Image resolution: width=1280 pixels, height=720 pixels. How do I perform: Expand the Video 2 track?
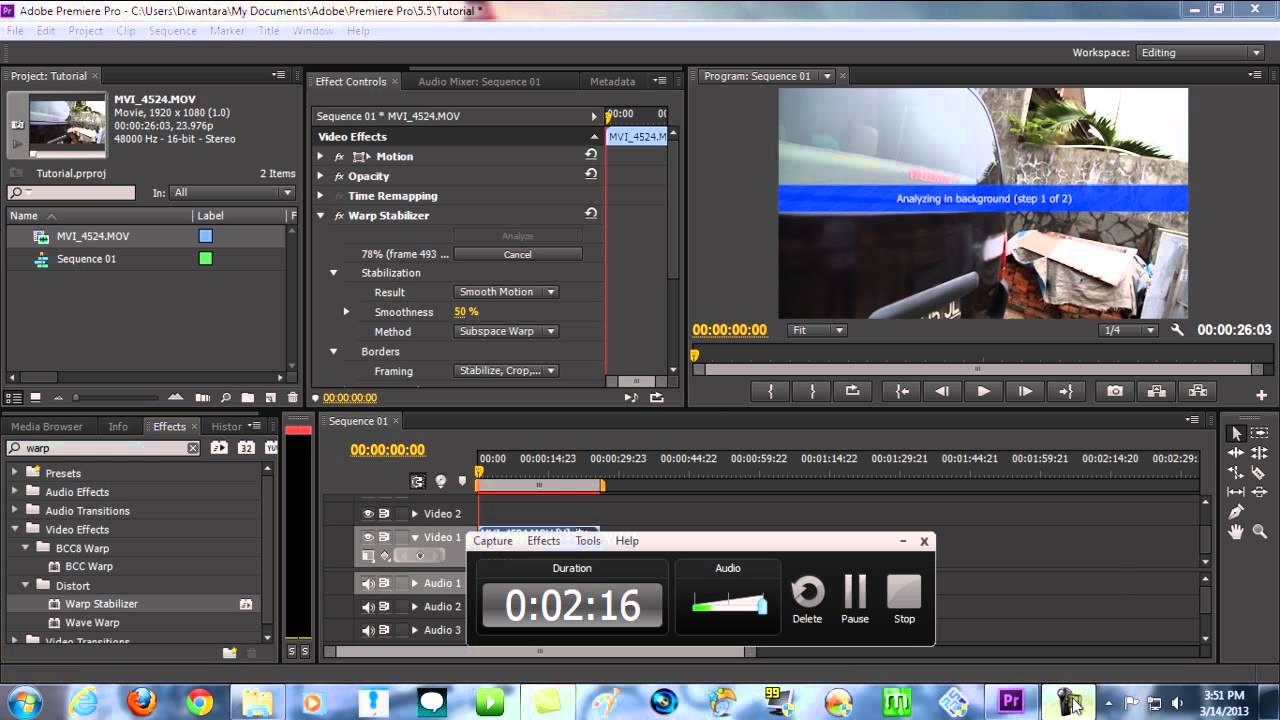(x=415, y=514)
